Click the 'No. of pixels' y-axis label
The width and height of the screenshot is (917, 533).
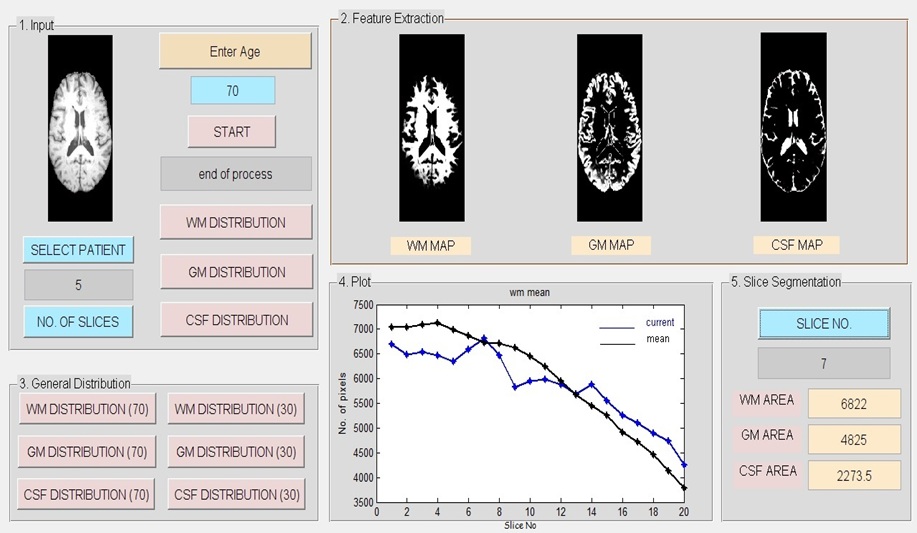click(x=343, y=403)
